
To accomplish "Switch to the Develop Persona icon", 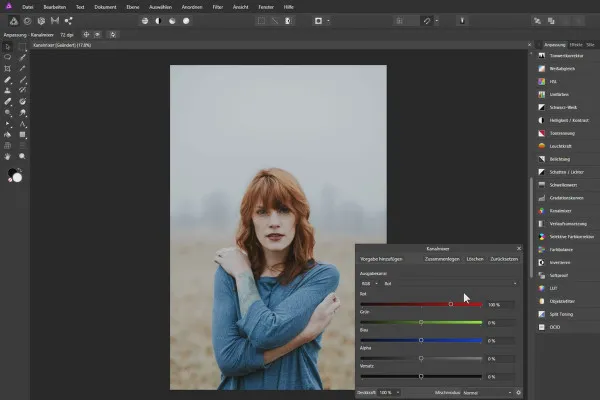I will (x=41, y=21).
